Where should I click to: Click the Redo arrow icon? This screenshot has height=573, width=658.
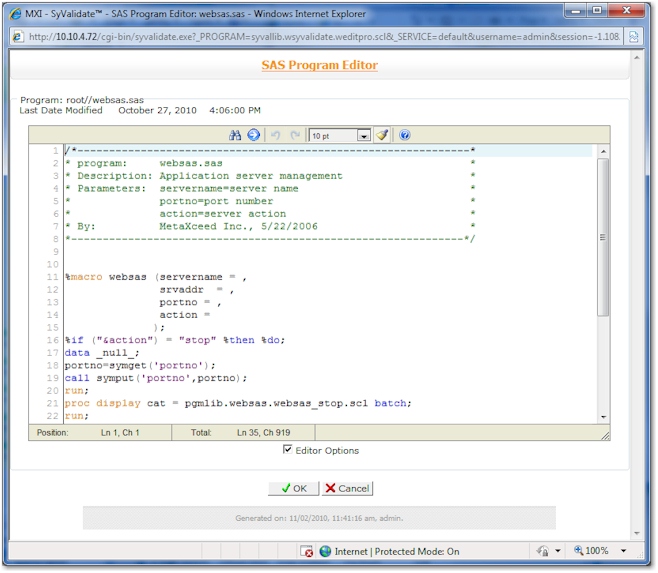(x=295, y=135)
